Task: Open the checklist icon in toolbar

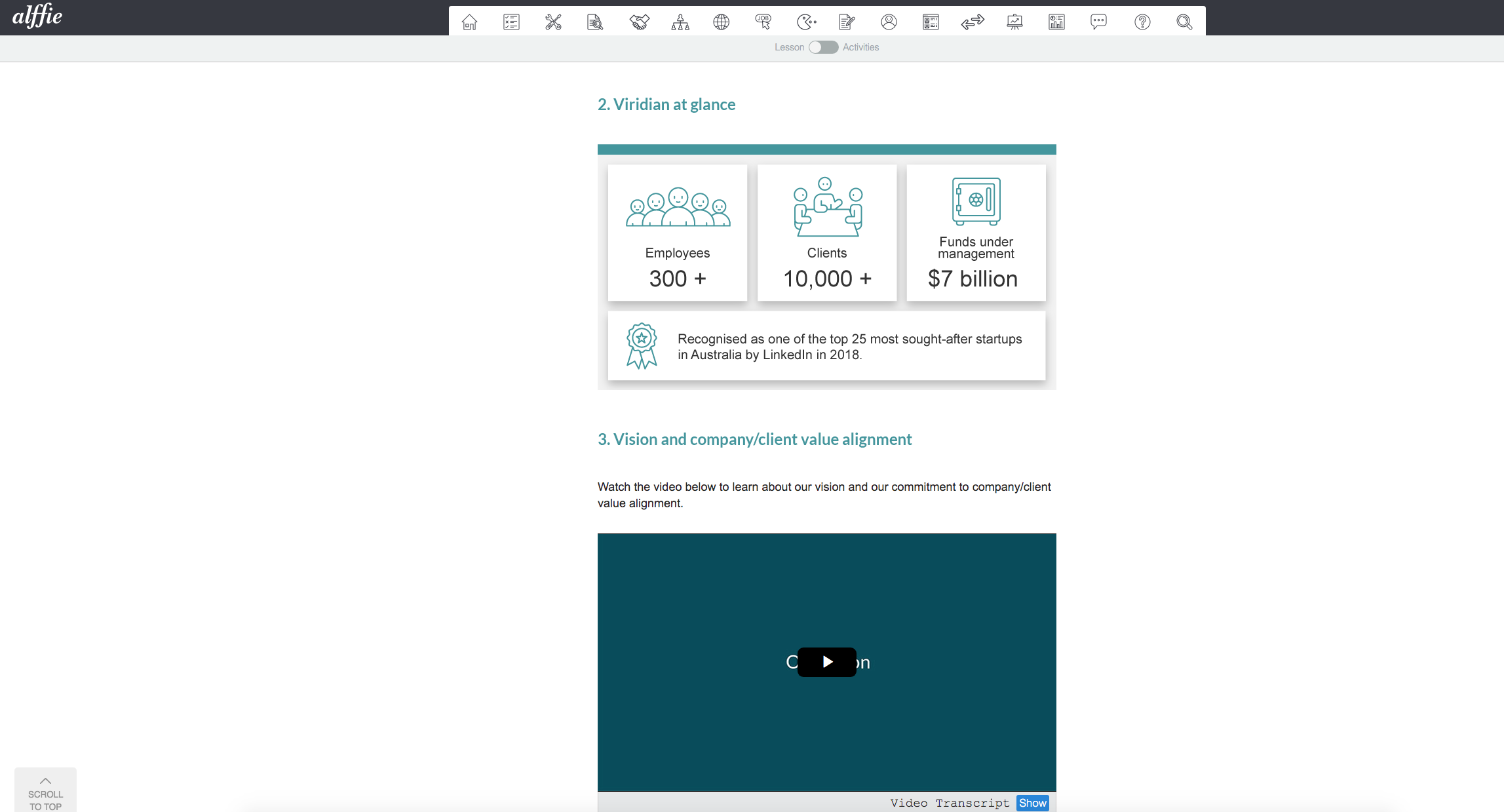Action: tap(511, 22)
